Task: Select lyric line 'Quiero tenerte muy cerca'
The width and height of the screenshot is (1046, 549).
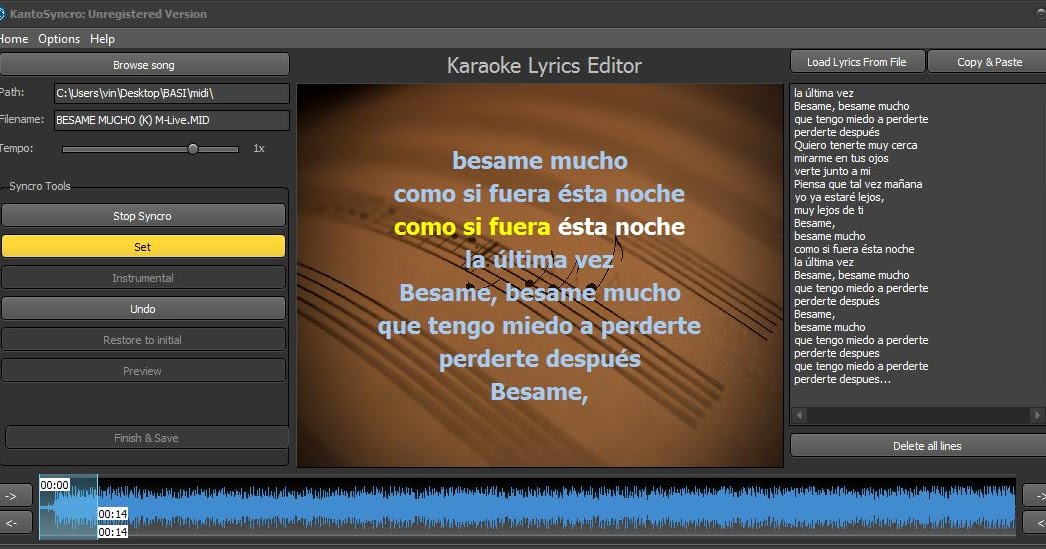Action: pos(855,145)
